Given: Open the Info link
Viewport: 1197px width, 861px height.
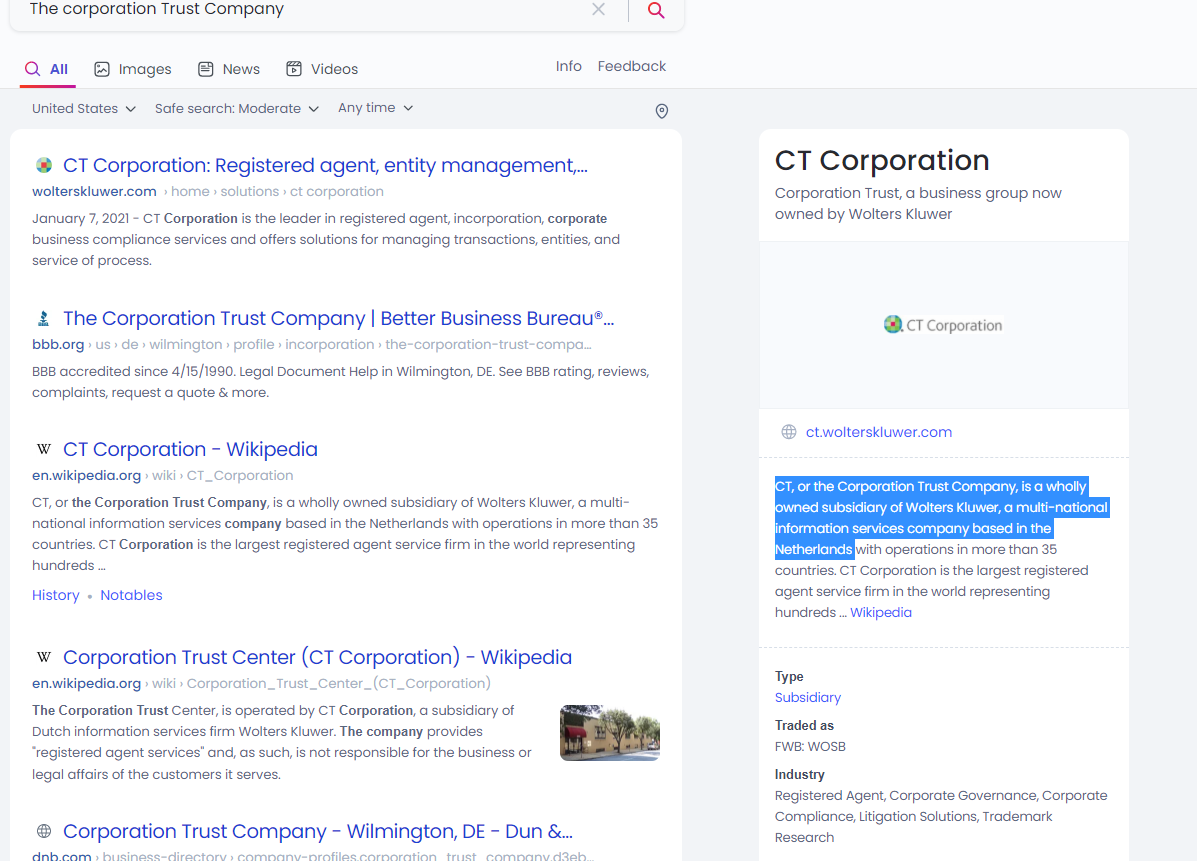Looking at the screenshot, I should 569,66.
